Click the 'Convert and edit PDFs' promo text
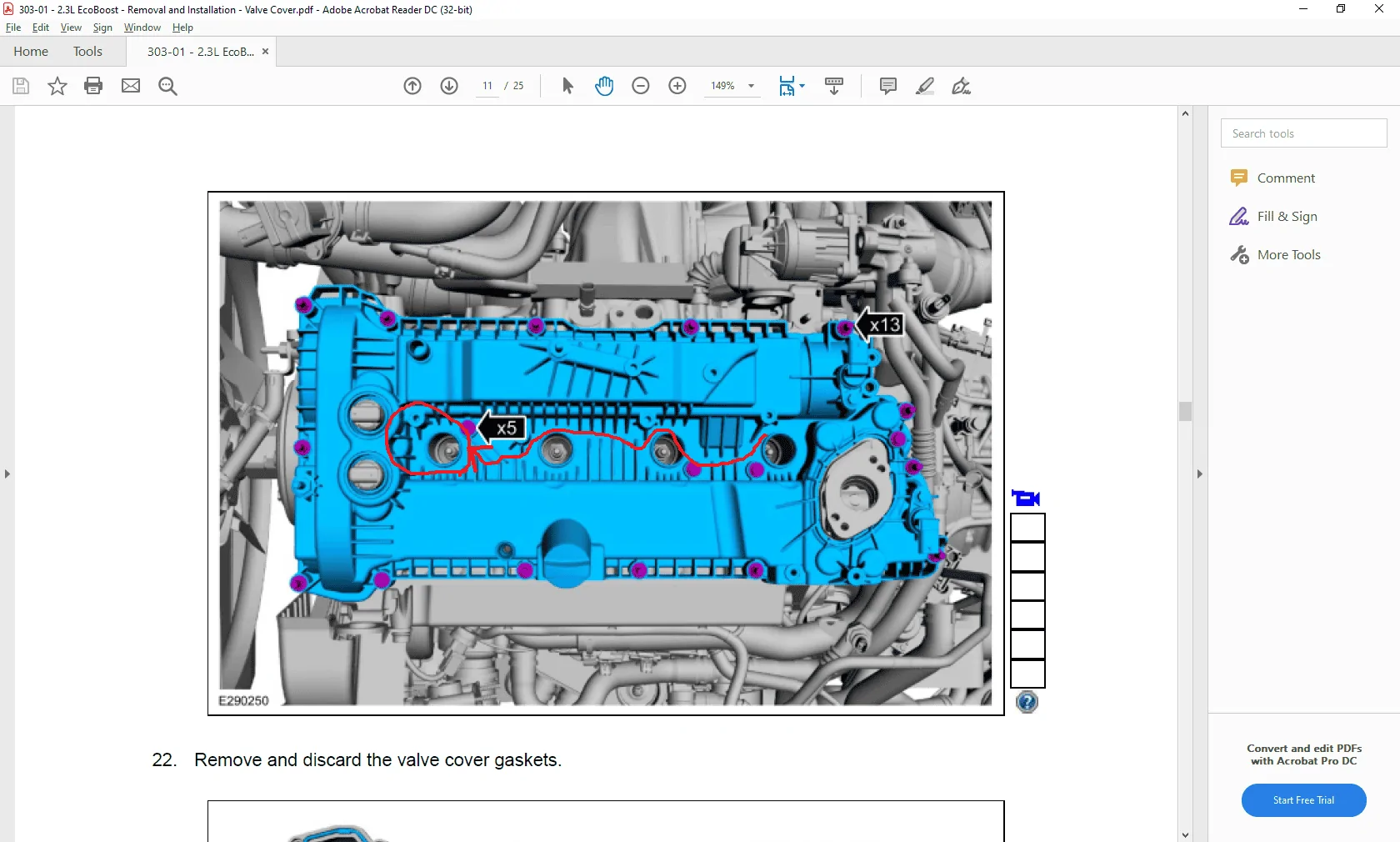 point(1304,754)
